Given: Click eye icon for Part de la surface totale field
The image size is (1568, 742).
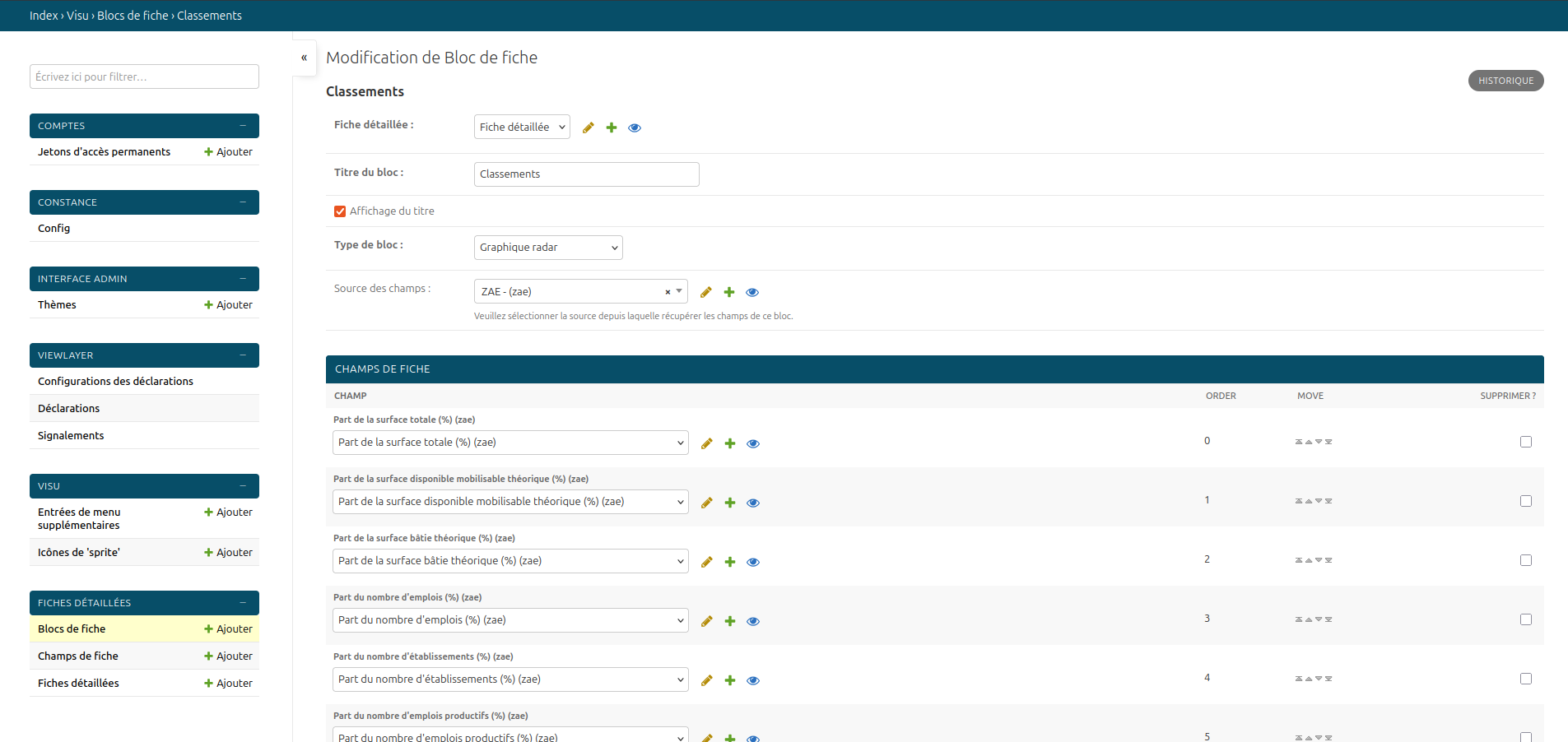Looking at the screenshot, I should click(753, 443).
